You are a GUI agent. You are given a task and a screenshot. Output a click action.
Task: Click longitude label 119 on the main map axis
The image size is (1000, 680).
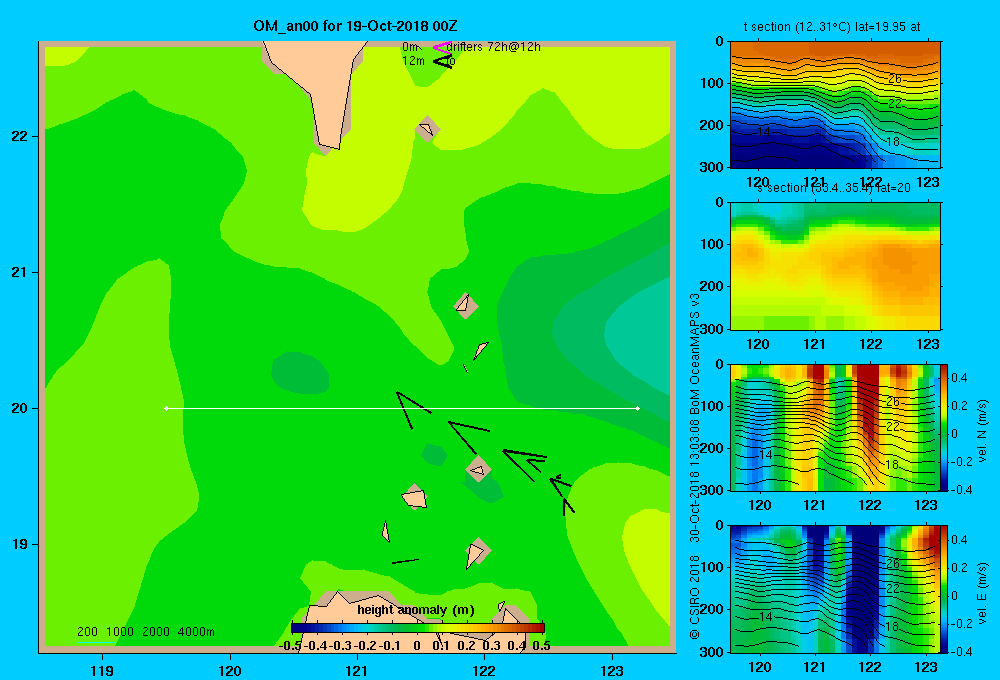coord(102,670)
